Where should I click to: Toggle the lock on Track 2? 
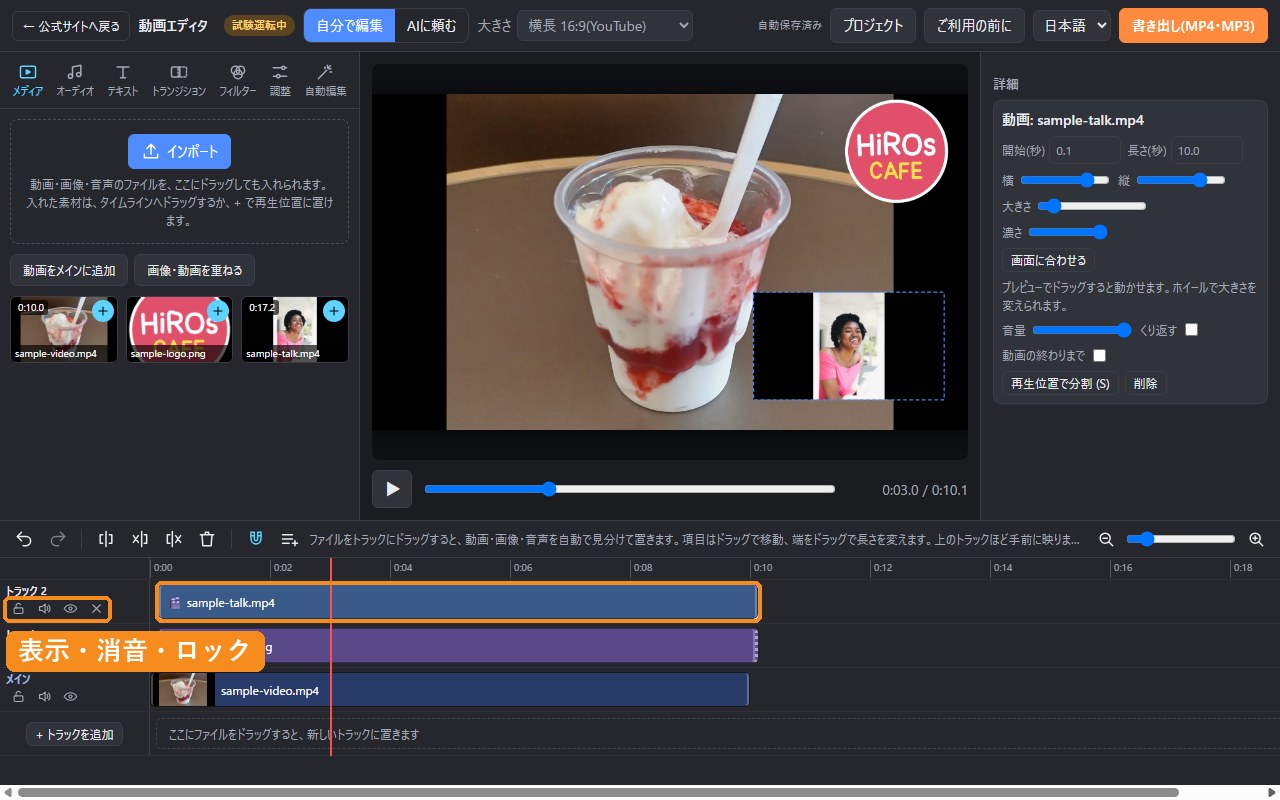pos(18,608)
